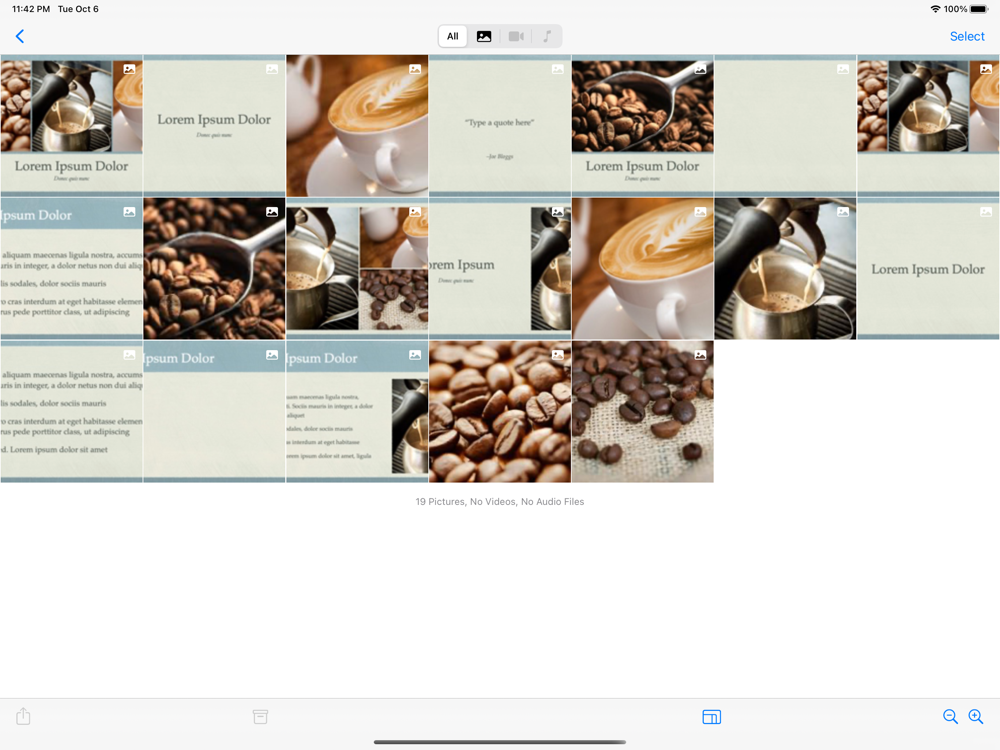Image resolution: width=1000 pixels, height=750 pixels.
Task: Open slide with 'Lorem ipsum dolor sit amet' text
Action: click(71, 411)
